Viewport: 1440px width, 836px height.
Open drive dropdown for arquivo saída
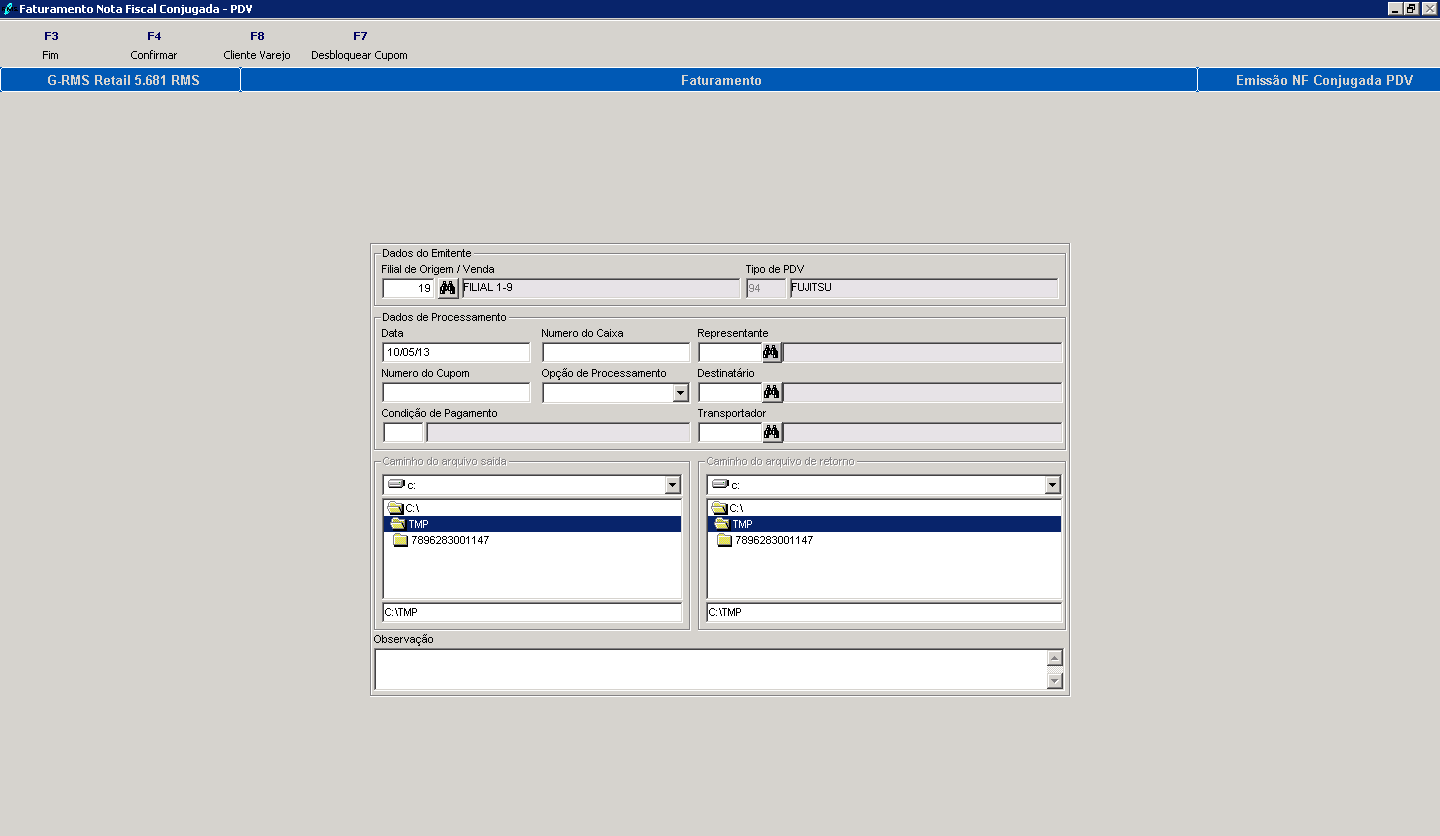tap(673, 485)
